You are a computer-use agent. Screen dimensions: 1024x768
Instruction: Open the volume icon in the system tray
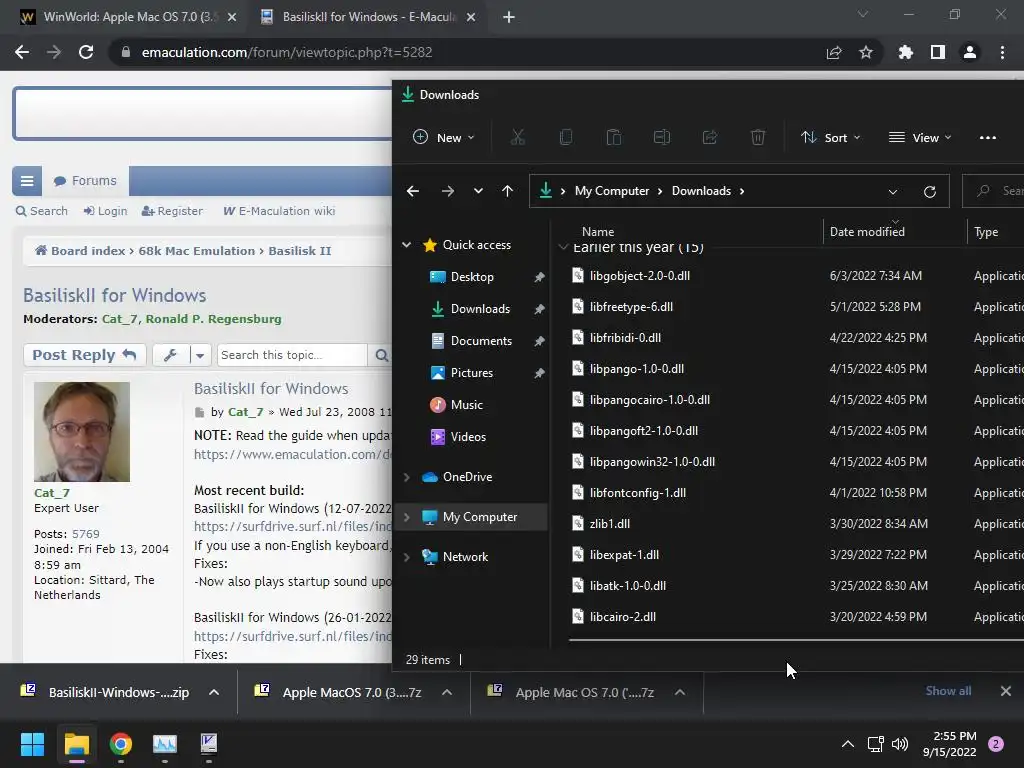(x=900, y=744)
